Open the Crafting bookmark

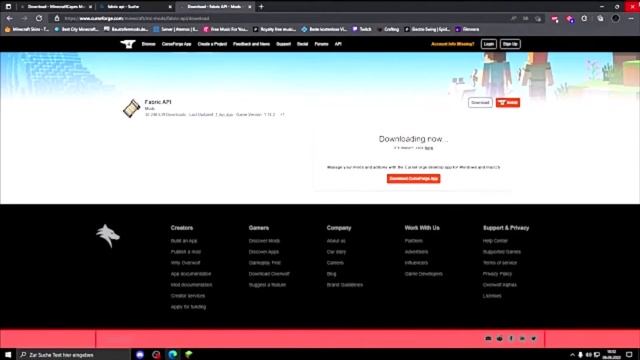pyautogui.click(x=389, y=29)
